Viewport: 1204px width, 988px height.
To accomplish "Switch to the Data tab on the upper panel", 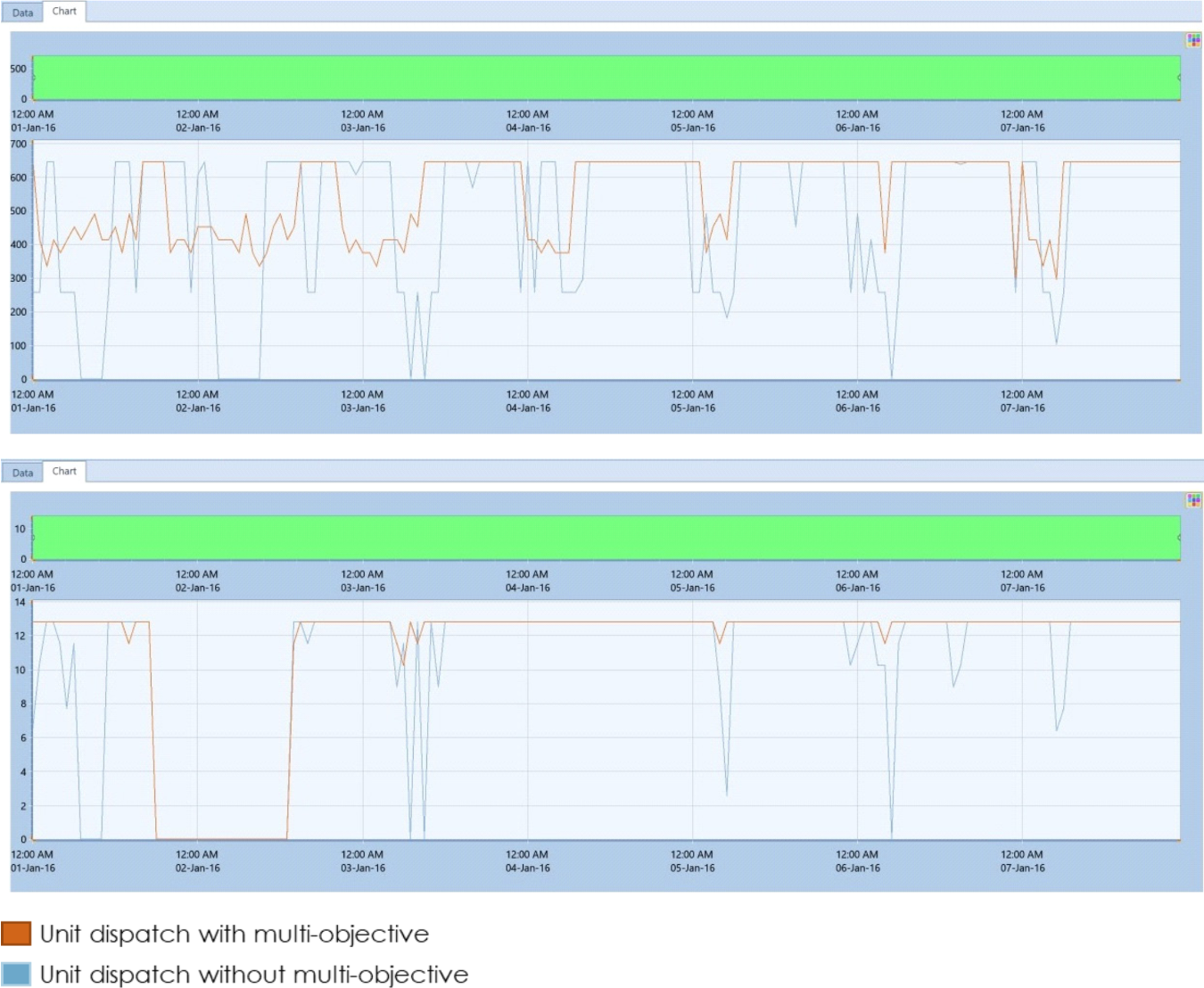I will (23, 12).
